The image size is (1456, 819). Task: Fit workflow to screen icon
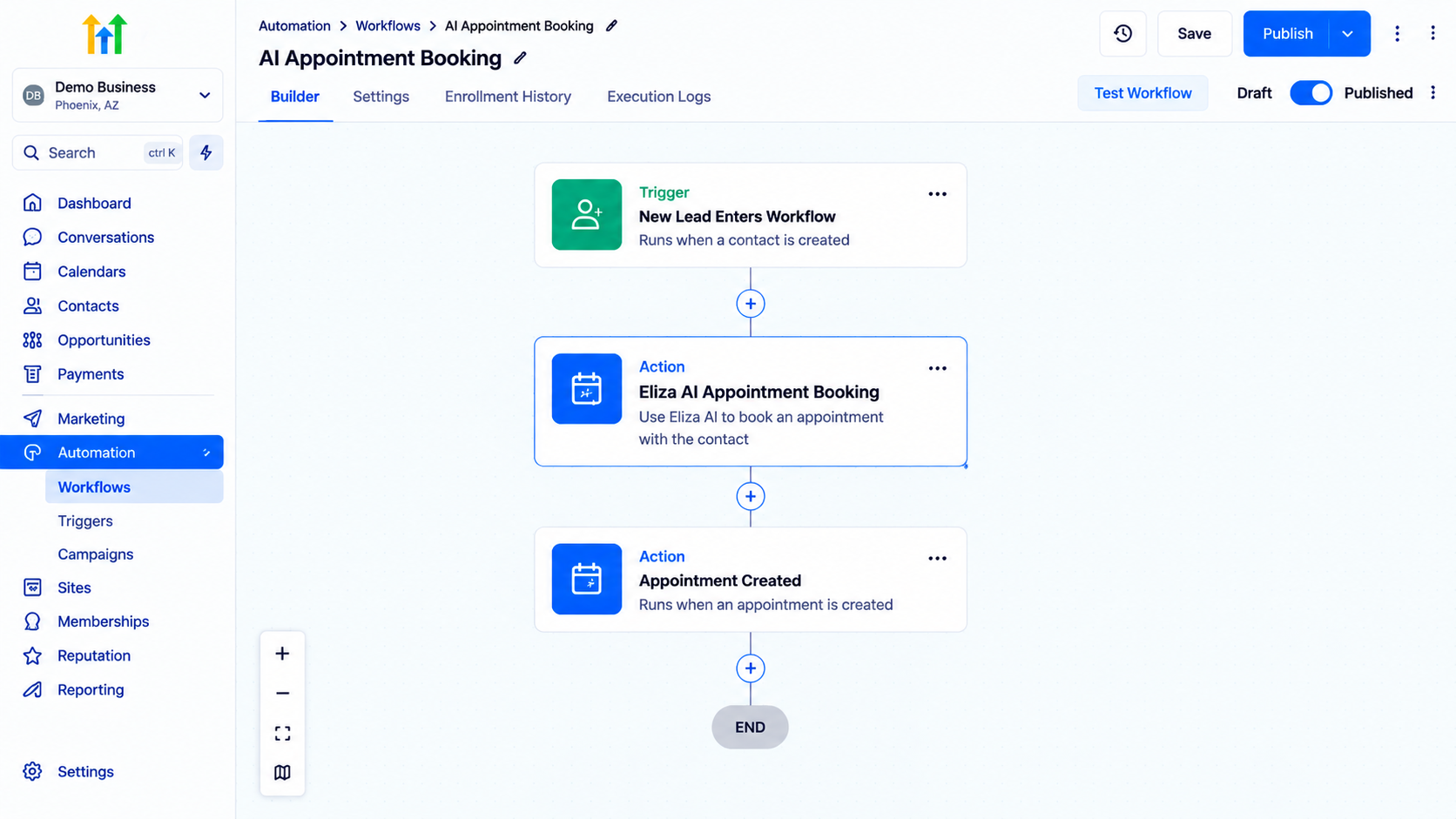(x=282, y=734)
